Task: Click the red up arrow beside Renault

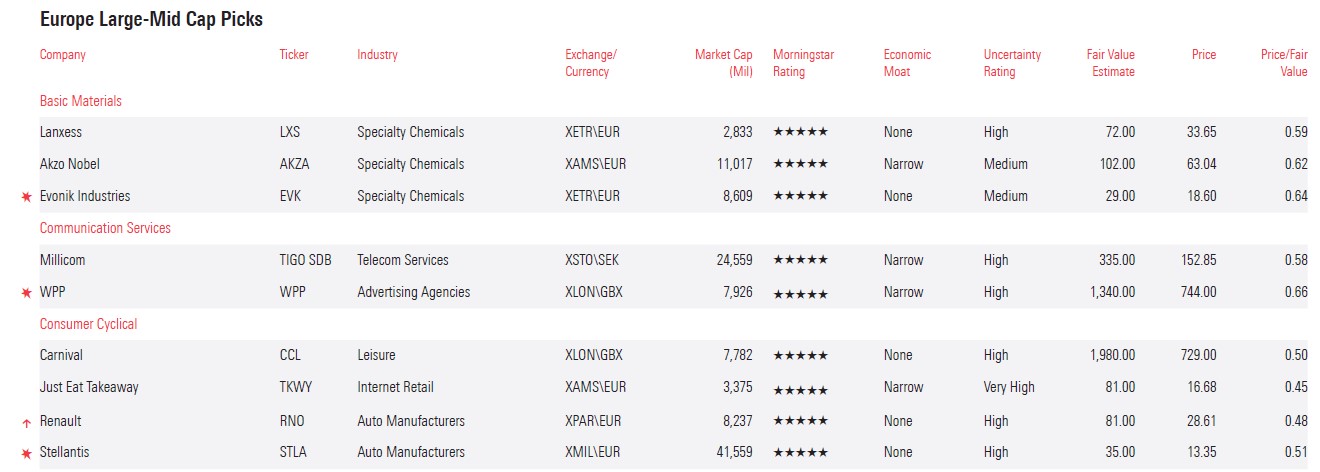Action: 27,423
